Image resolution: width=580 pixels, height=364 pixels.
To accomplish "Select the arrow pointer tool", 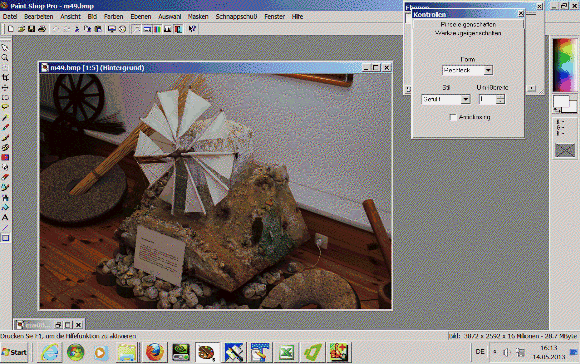I will [5, 48].
